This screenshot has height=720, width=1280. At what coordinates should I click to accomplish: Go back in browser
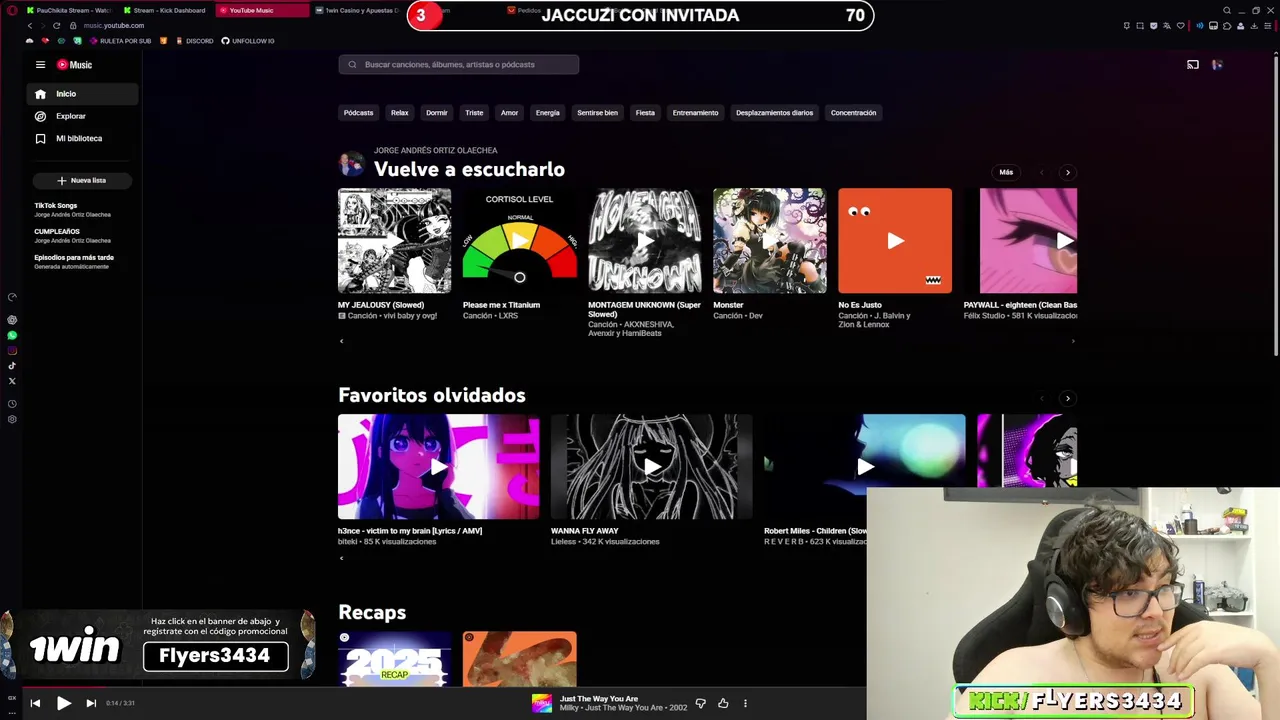30,25
